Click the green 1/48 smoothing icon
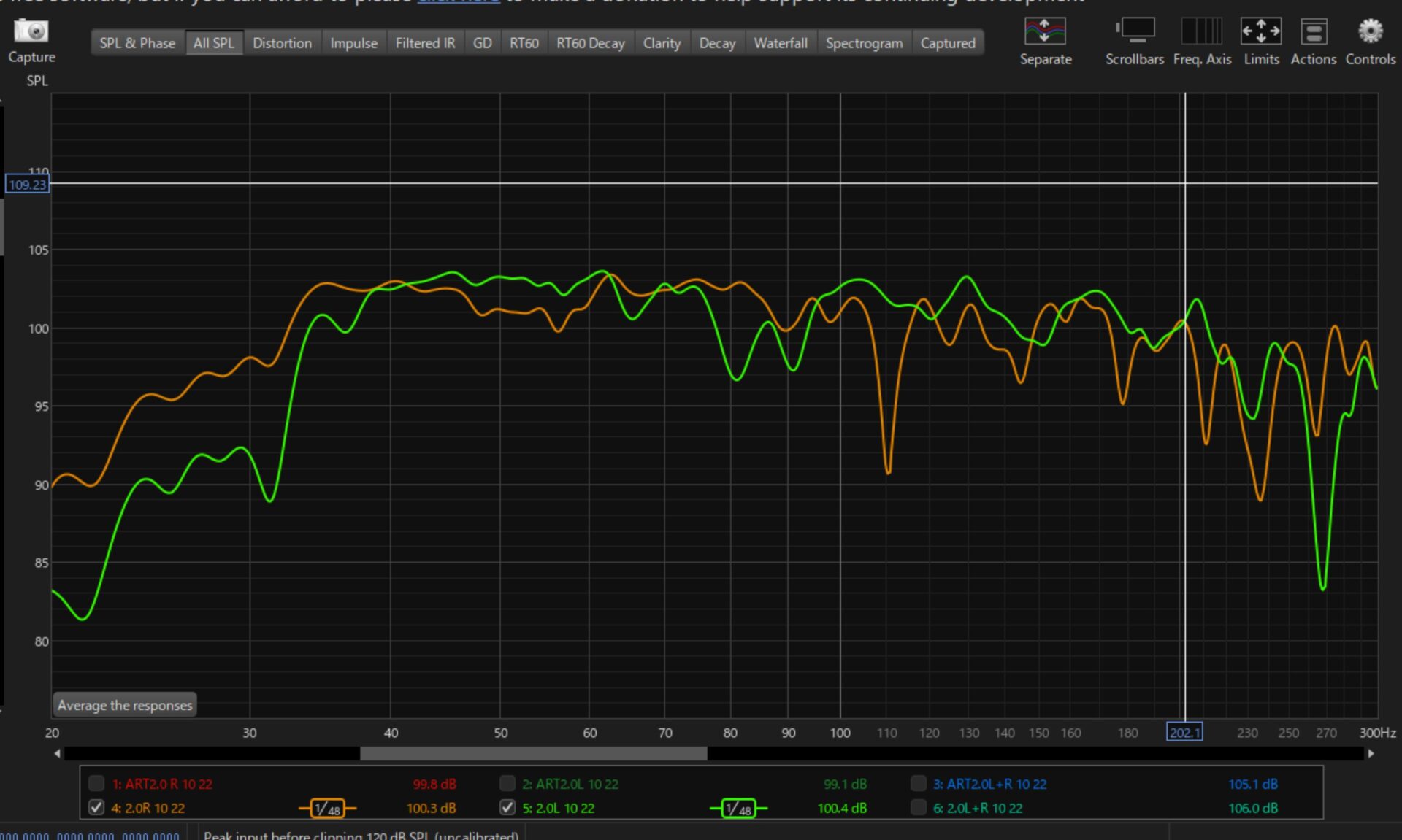The height and width of the screenshot is (840, 1402). click(738, 809)
